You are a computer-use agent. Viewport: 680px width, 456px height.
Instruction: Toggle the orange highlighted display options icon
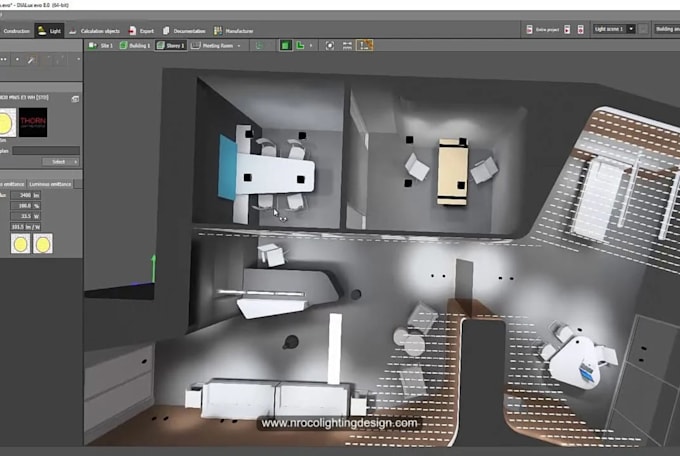point(364,45)
